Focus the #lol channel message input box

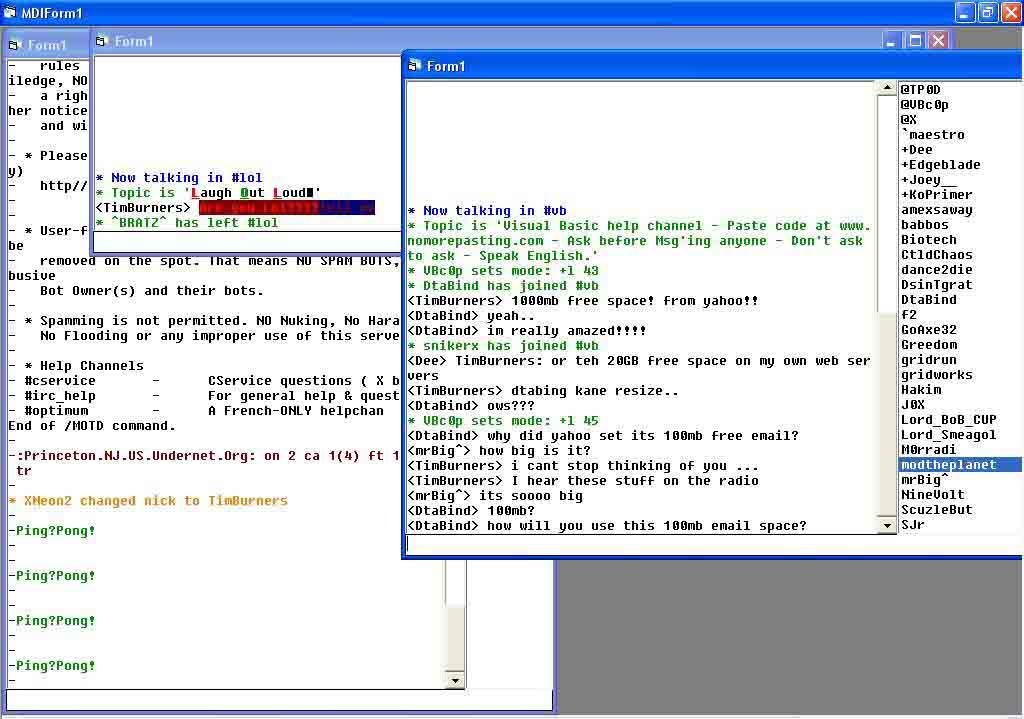pyautogui.click(x=245, y=242)
